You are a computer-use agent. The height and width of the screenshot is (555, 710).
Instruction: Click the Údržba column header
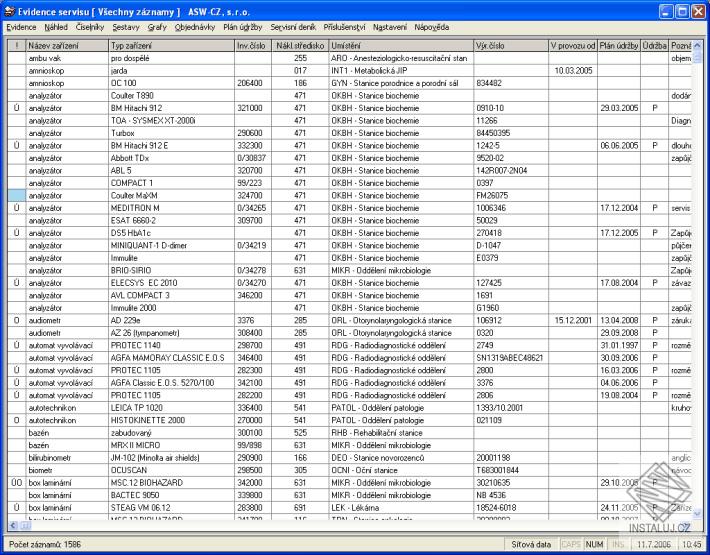pos(655,46)
